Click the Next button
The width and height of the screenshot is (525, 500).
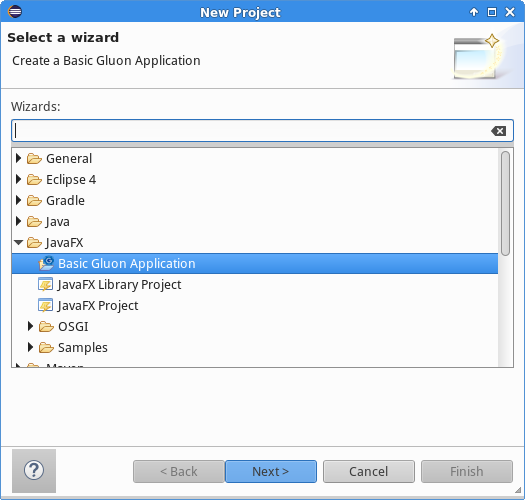click(271, 472)
